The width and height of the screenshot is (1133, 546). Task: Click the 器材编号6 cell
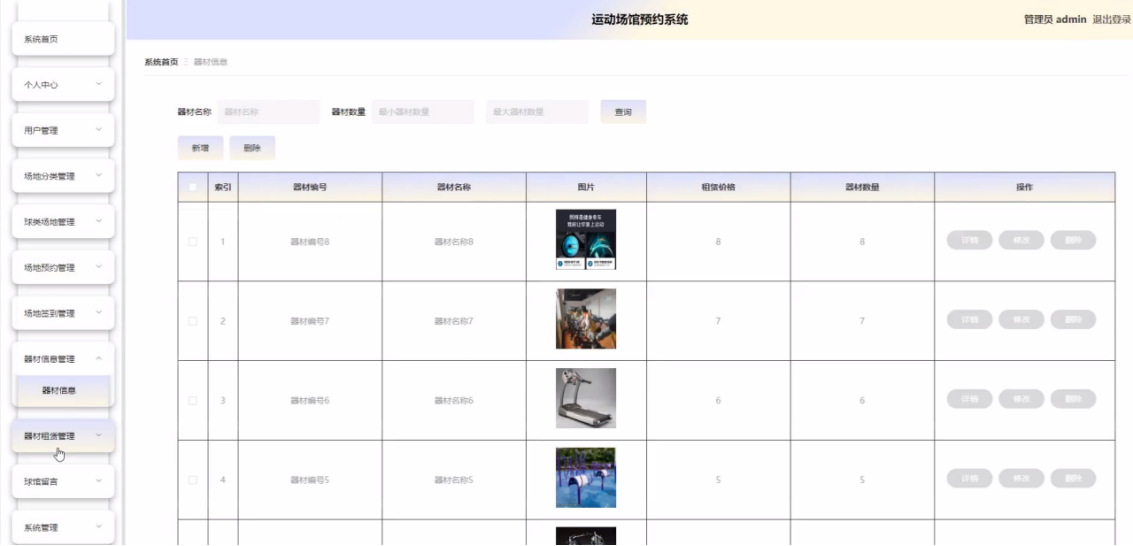point(310,400)
